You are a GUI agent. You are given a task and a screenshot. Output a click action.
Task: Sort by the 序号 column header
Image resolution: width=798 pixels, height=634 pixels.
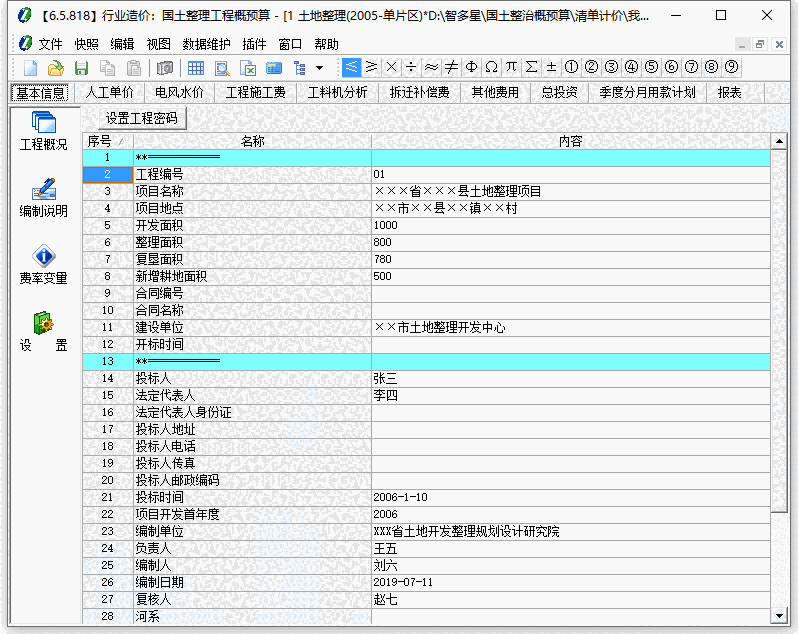pos(100,141)
